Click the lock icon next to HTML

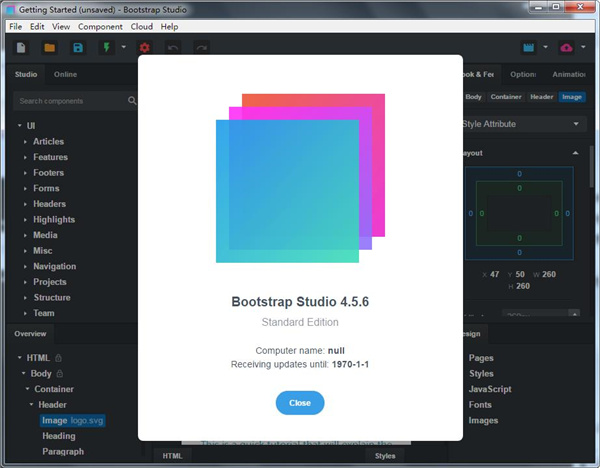click(x=58, y=358)
